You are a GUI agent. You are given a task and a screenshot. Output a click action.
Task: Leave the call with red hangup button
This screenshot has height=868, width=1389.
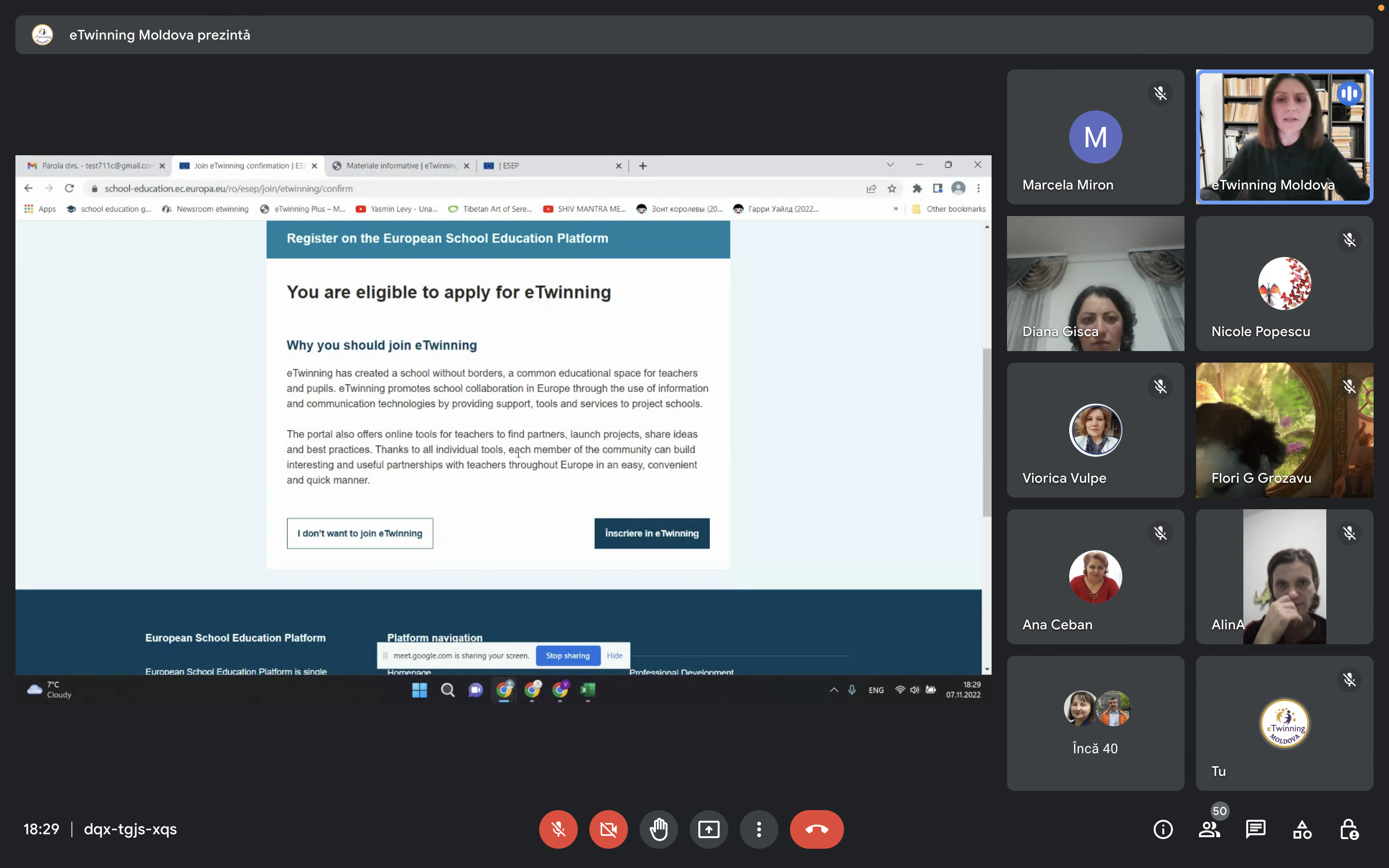pyautogui.click(x=817, y=829)
